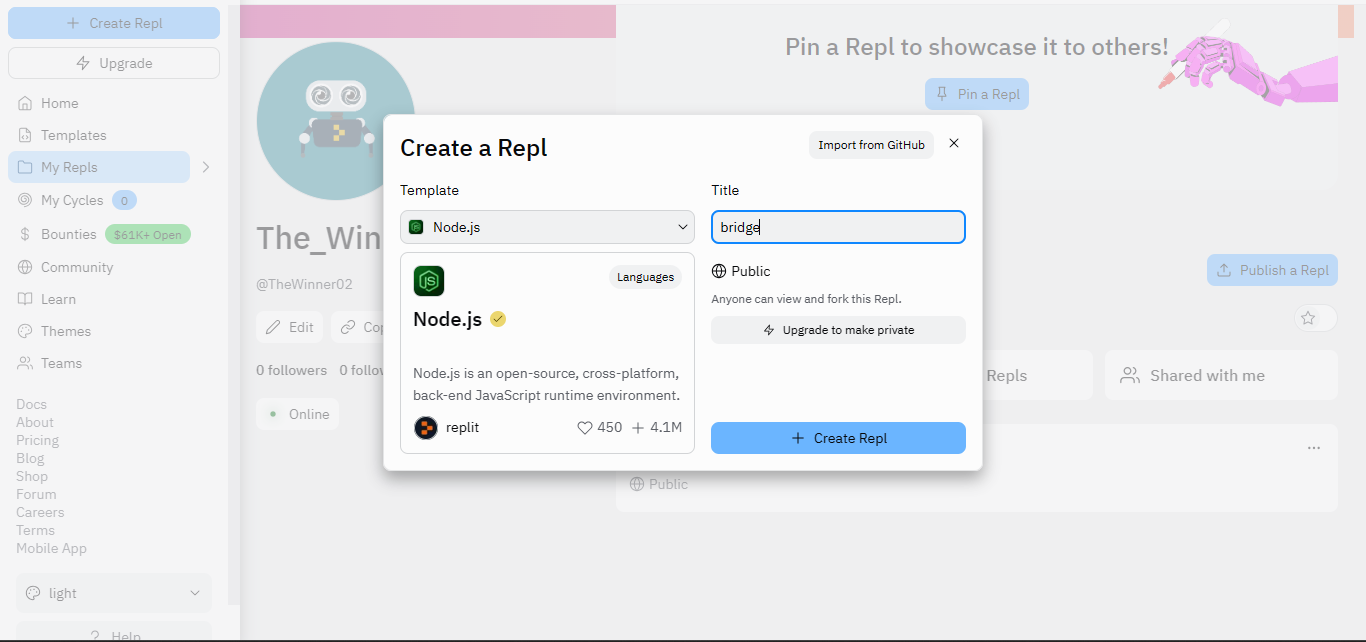Open the Template Node.js dropdown

coord(547,227)
